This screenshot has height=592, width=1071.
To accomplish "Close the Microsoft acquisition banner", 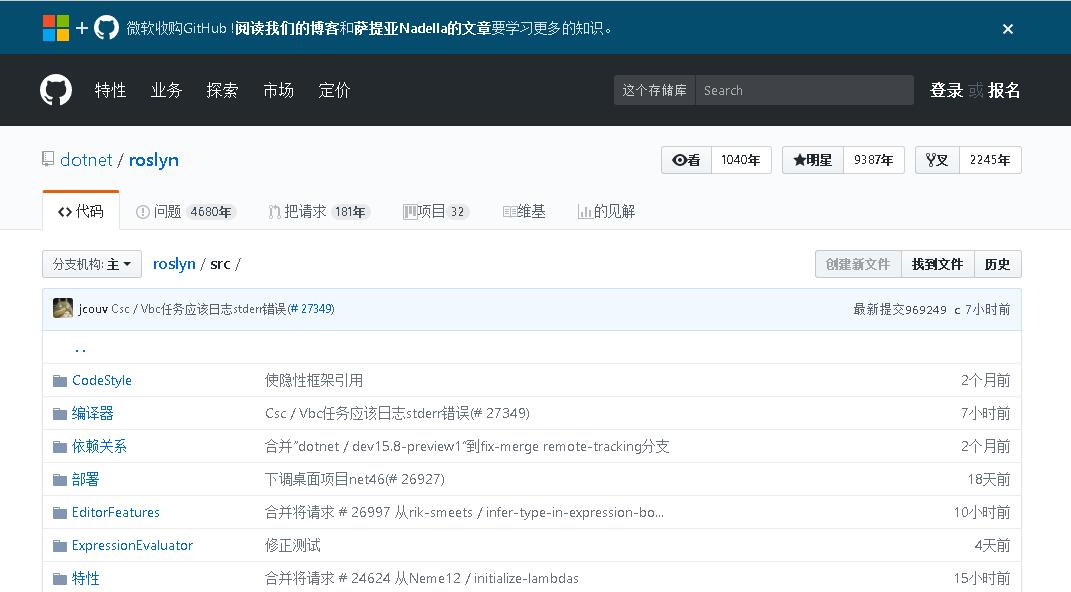I will pos(1007,29).
